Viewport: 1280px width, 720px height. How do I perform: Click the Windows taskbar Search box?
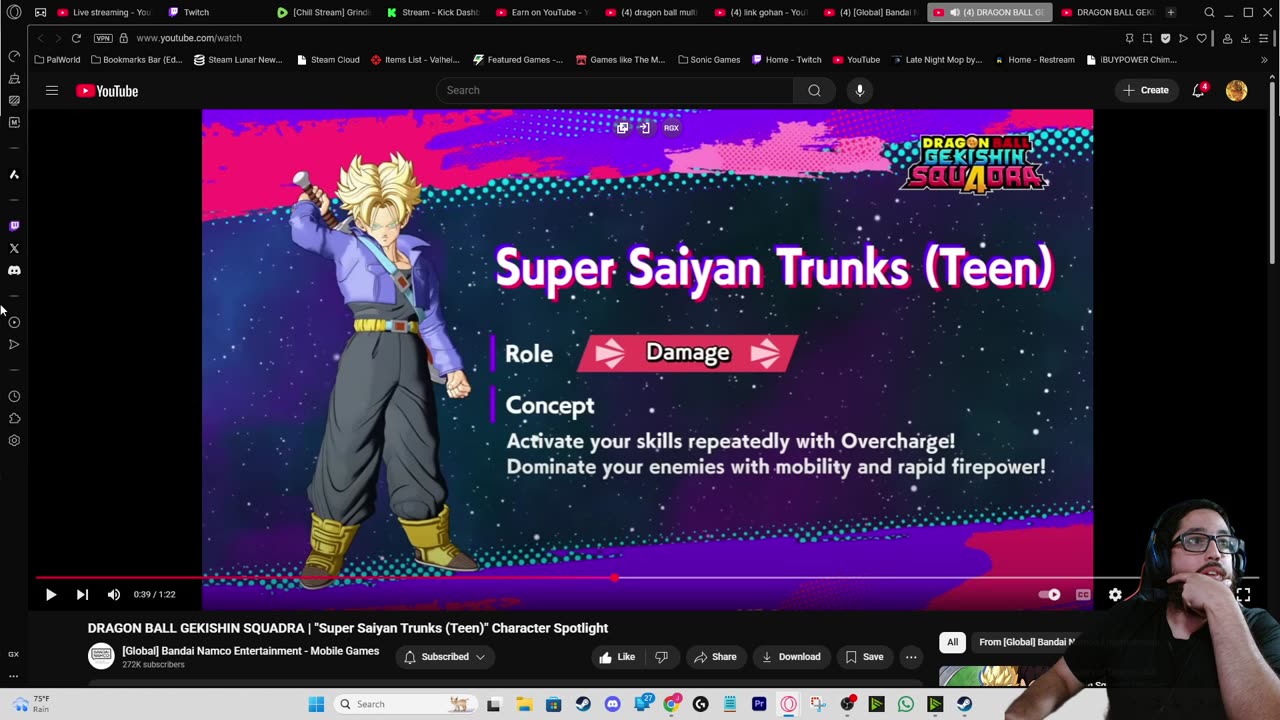(406, 704)
